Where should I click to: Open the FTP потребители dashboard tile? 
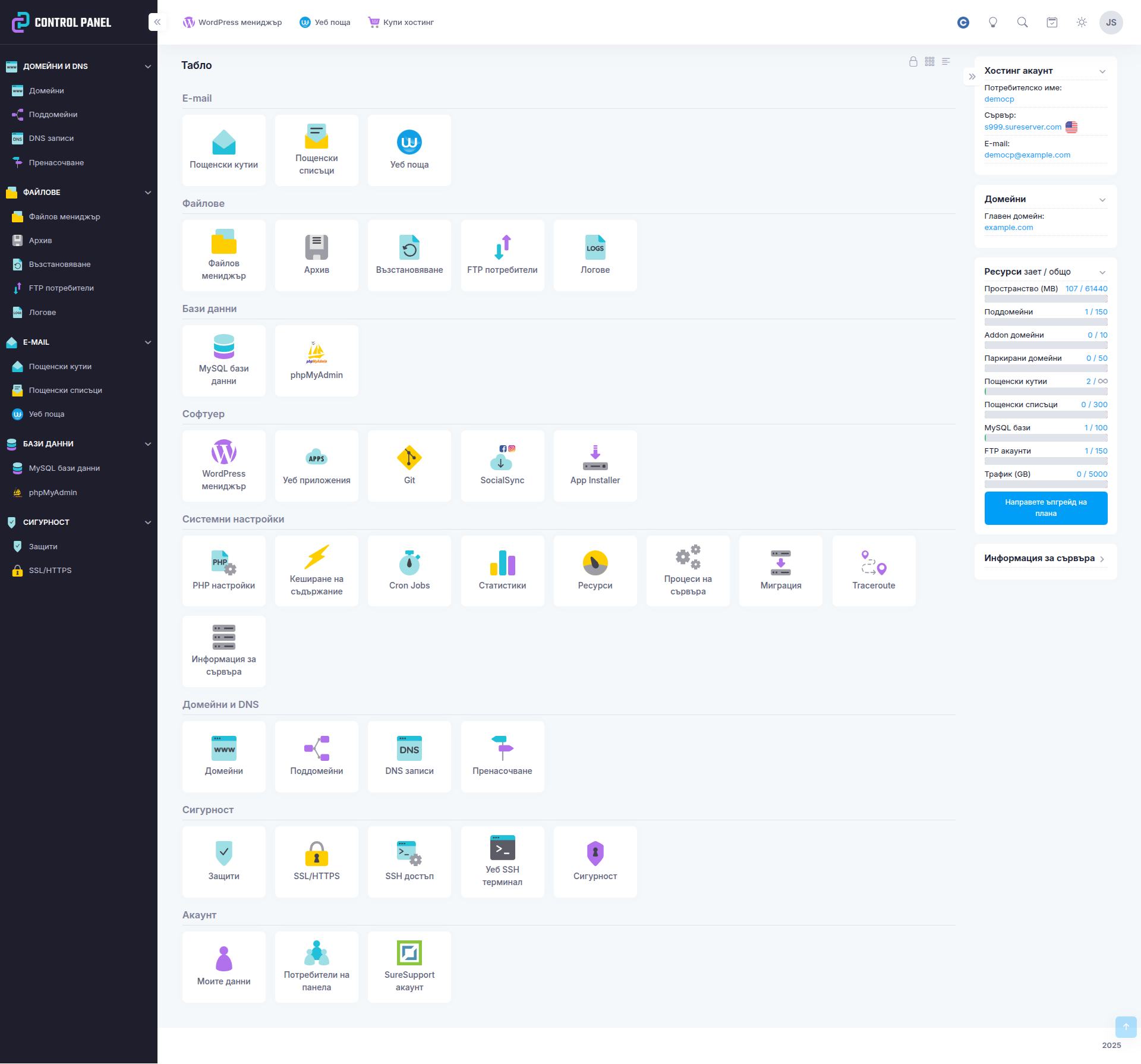pos(502,256)
